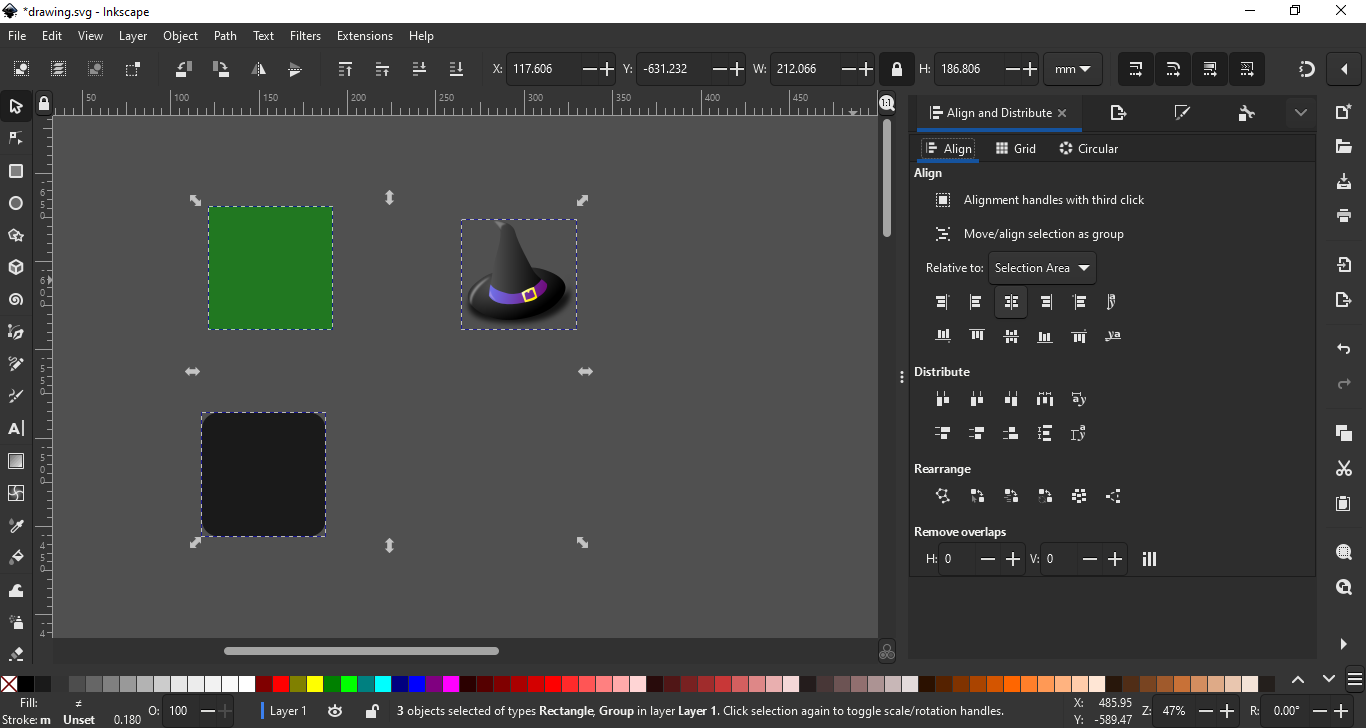Select the Text tool in the toolbox
1366x728 pixels.
(16, 429)
